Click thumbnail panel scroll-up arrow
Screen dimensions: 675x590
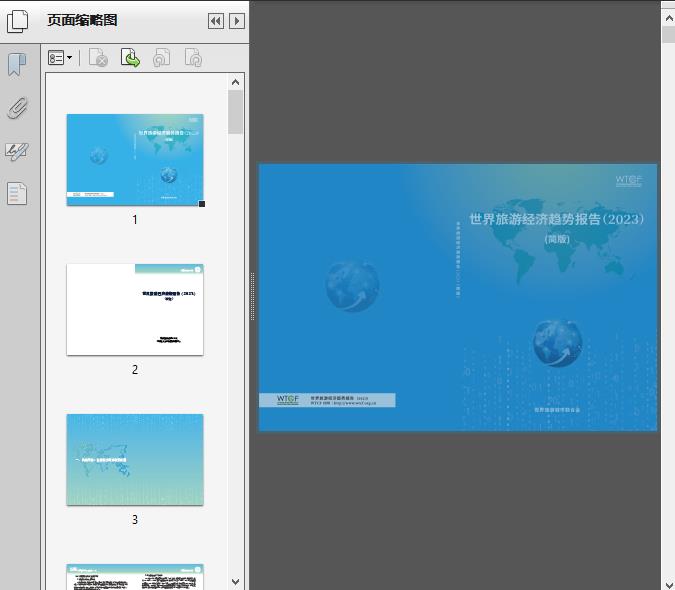pyautogui.click(x=235, y=82)
